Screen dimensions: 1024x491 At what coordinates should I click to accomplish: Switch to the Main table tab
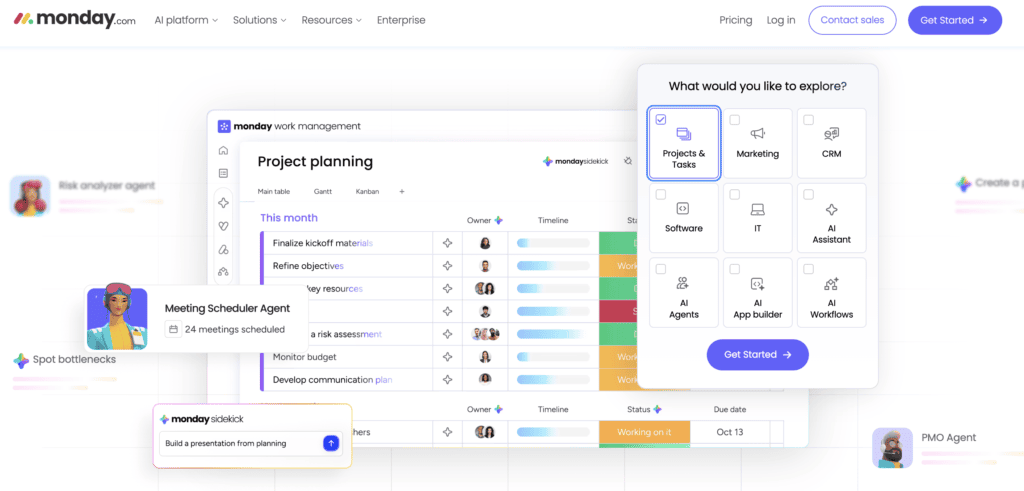click(274, 192)
